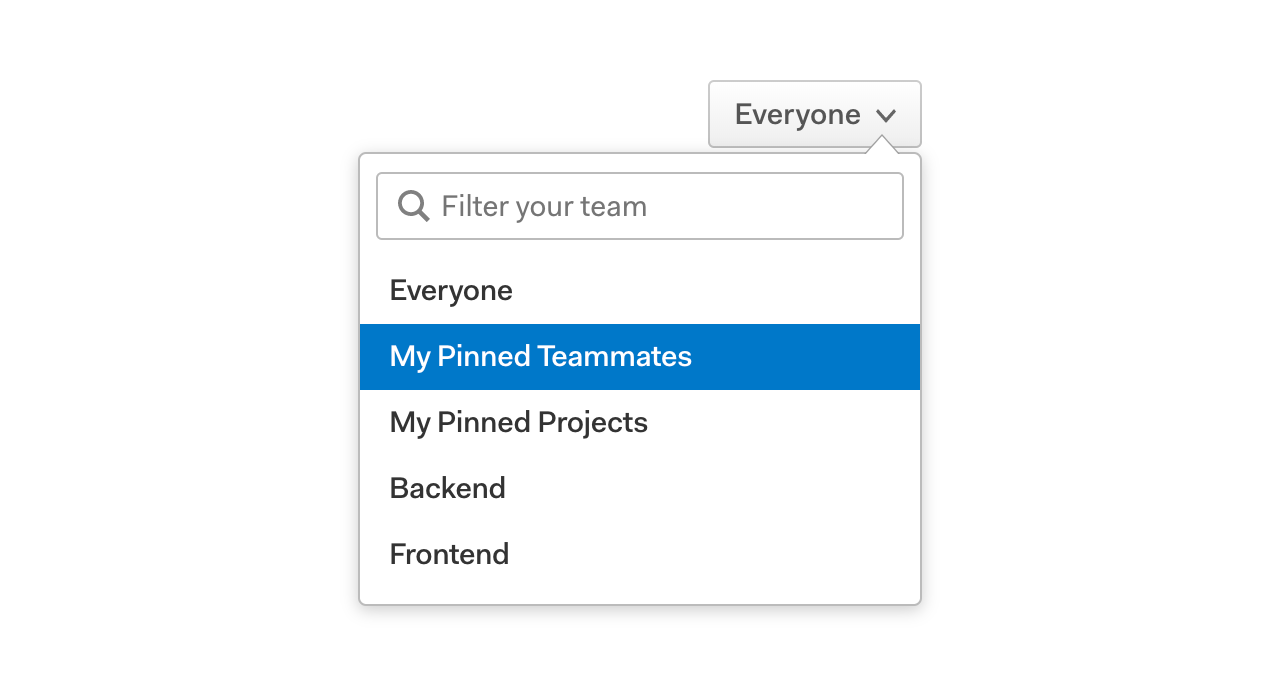Click the Everyone label on the top button
Image resolution: width=1280 pixels, height=686 pixels.
click(797, 115)
